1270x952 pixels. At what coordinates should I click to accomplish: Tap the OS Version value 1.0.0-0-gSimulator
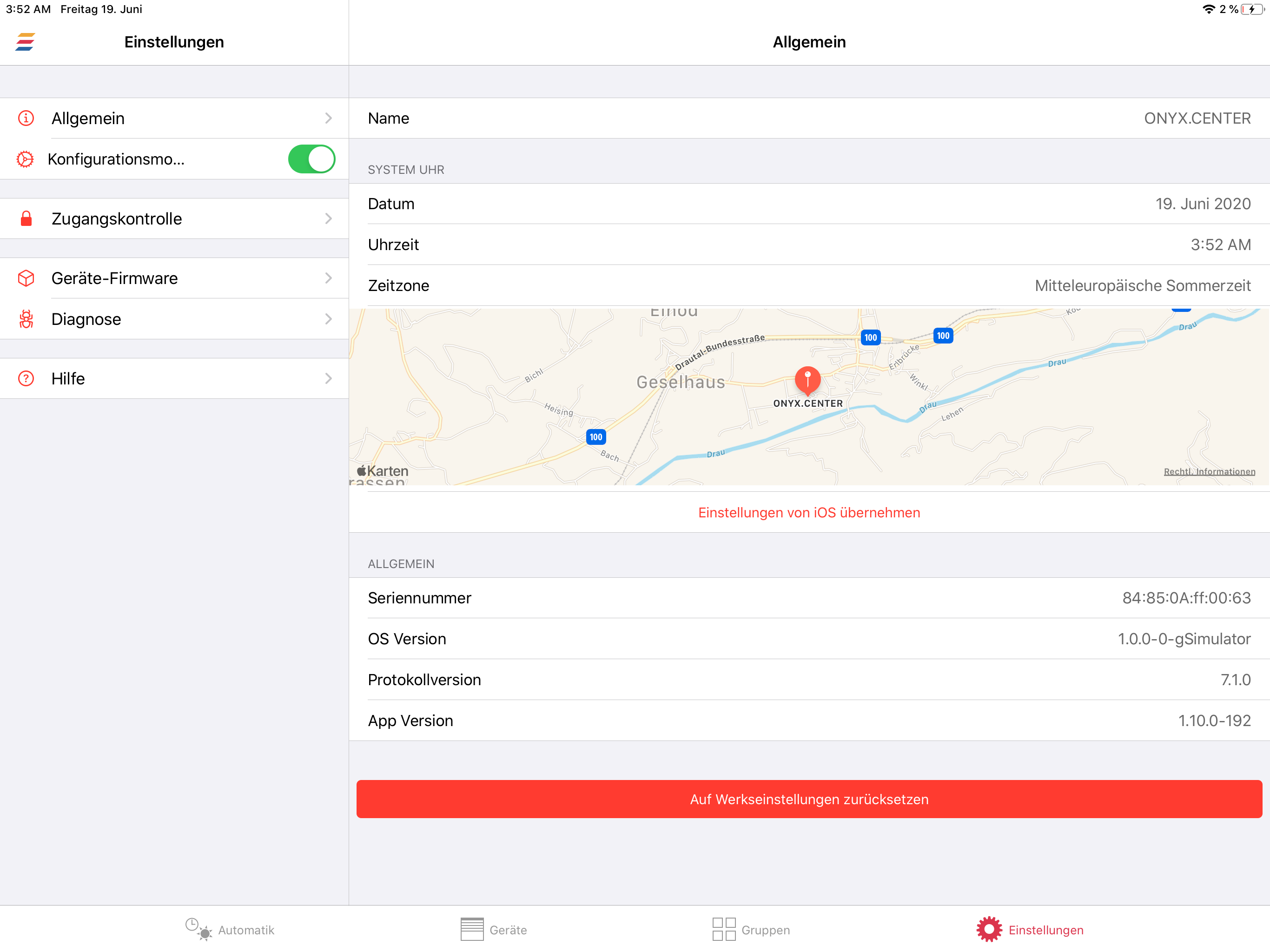point(1184,639)
